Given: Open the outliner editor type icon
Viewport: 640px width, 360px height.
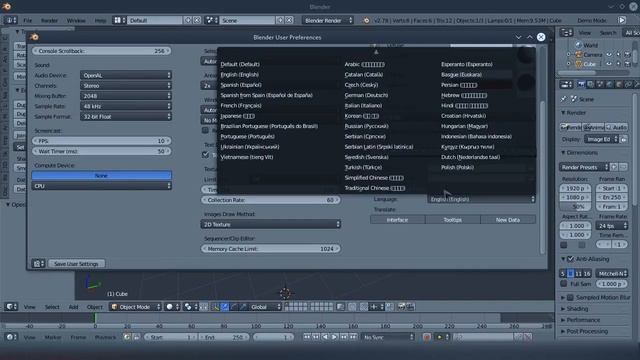Looking at the screenshot, I should (x=566, y=33).
